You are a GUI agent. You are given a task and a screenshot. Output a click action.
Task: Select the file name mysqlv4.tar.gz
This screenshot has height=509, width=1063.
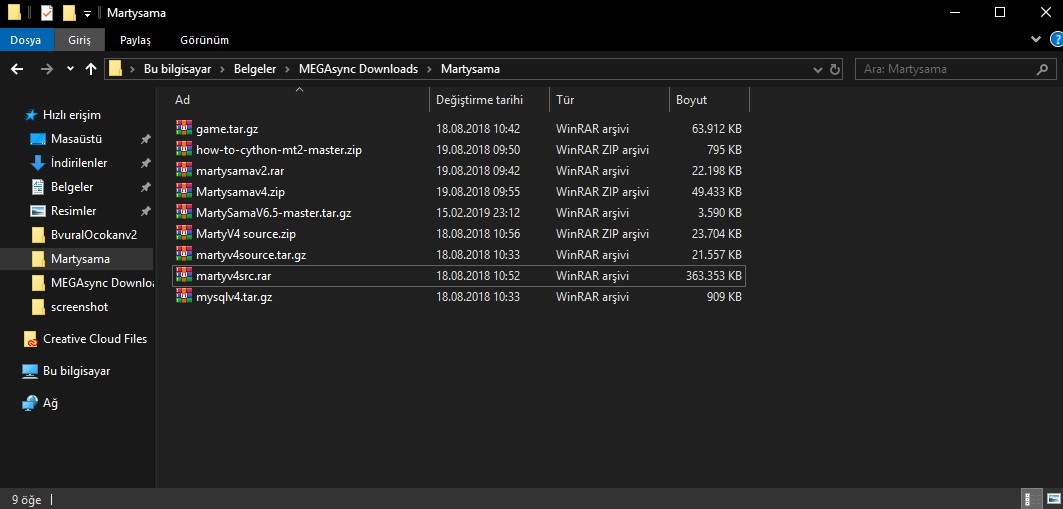(x=234, y=297)
